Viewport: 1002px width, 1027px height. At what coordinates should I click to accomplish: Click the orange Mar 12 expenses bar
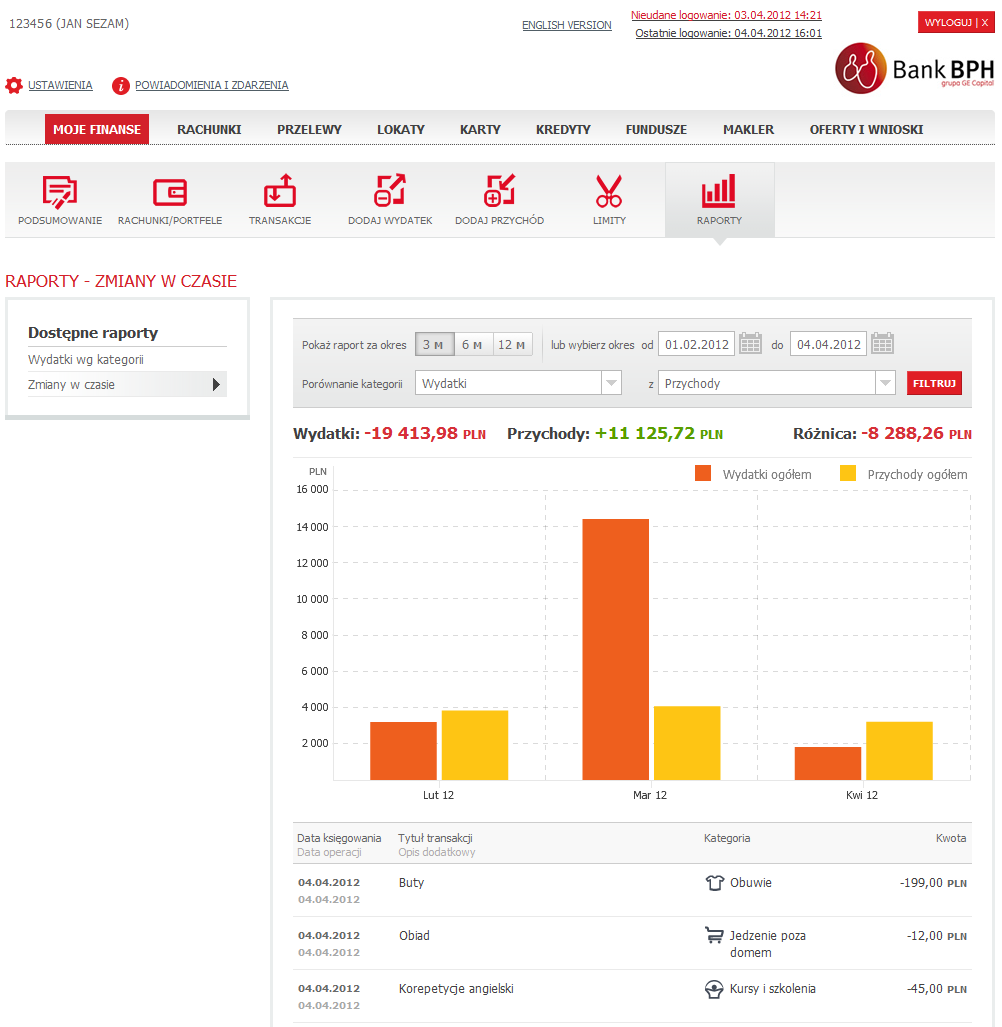(x=616, y=649)
